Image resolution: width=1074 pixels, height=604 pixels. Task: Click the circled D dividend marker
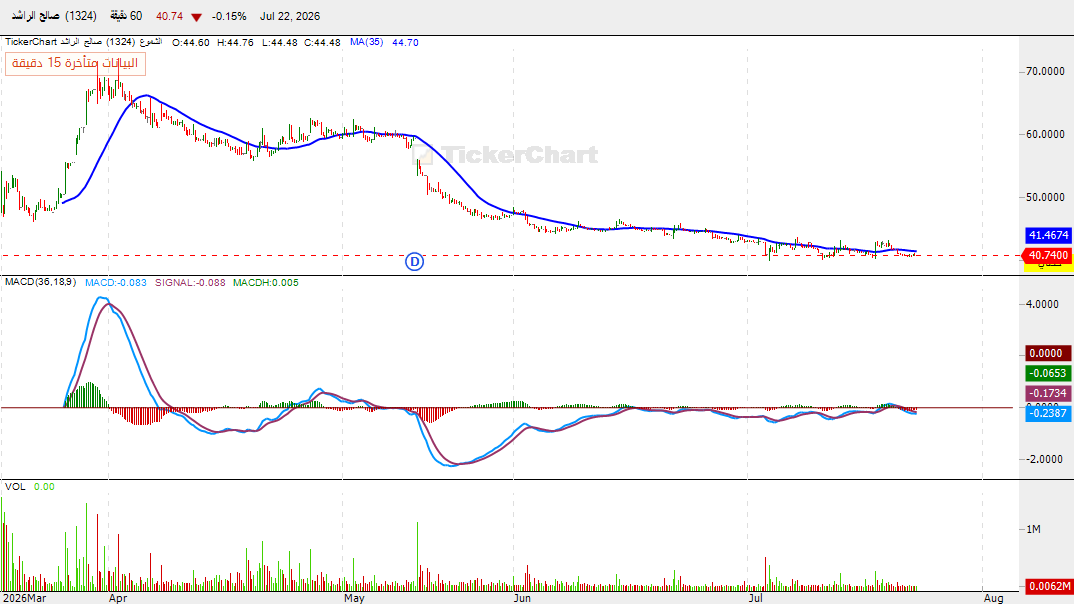(x=414, y=262)
